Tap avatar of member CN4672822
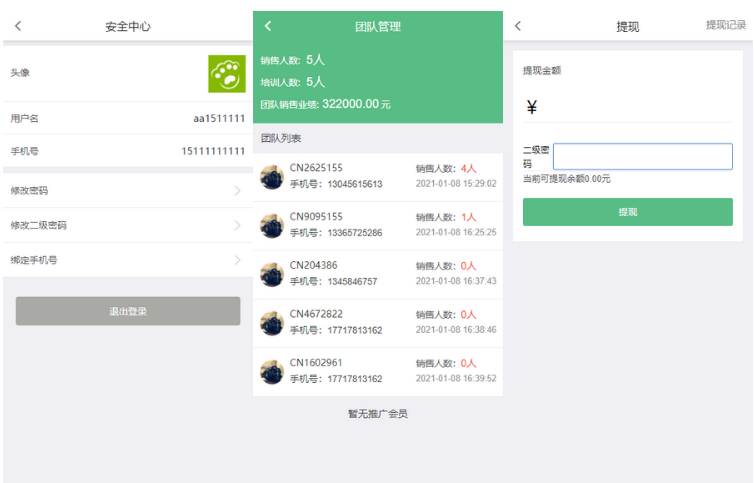754x483 pixels. tap(272, 323)
